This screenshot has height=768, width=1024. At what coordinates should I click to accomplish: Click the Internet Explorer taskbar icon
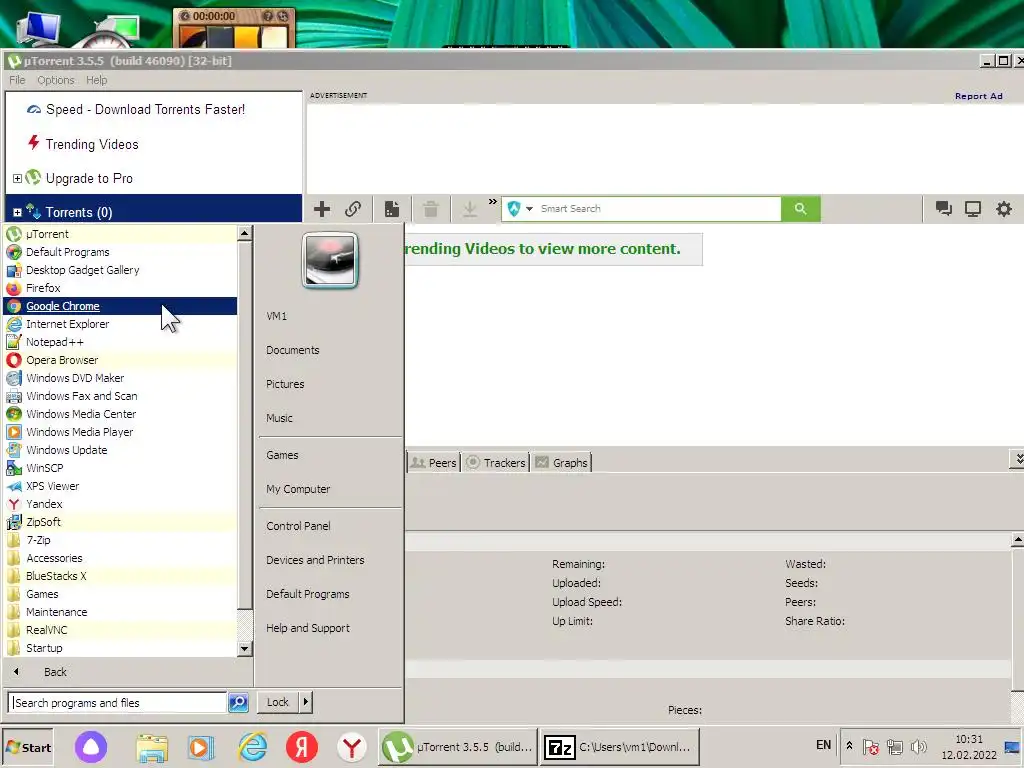pyautogui.click(x=252, y=746)
